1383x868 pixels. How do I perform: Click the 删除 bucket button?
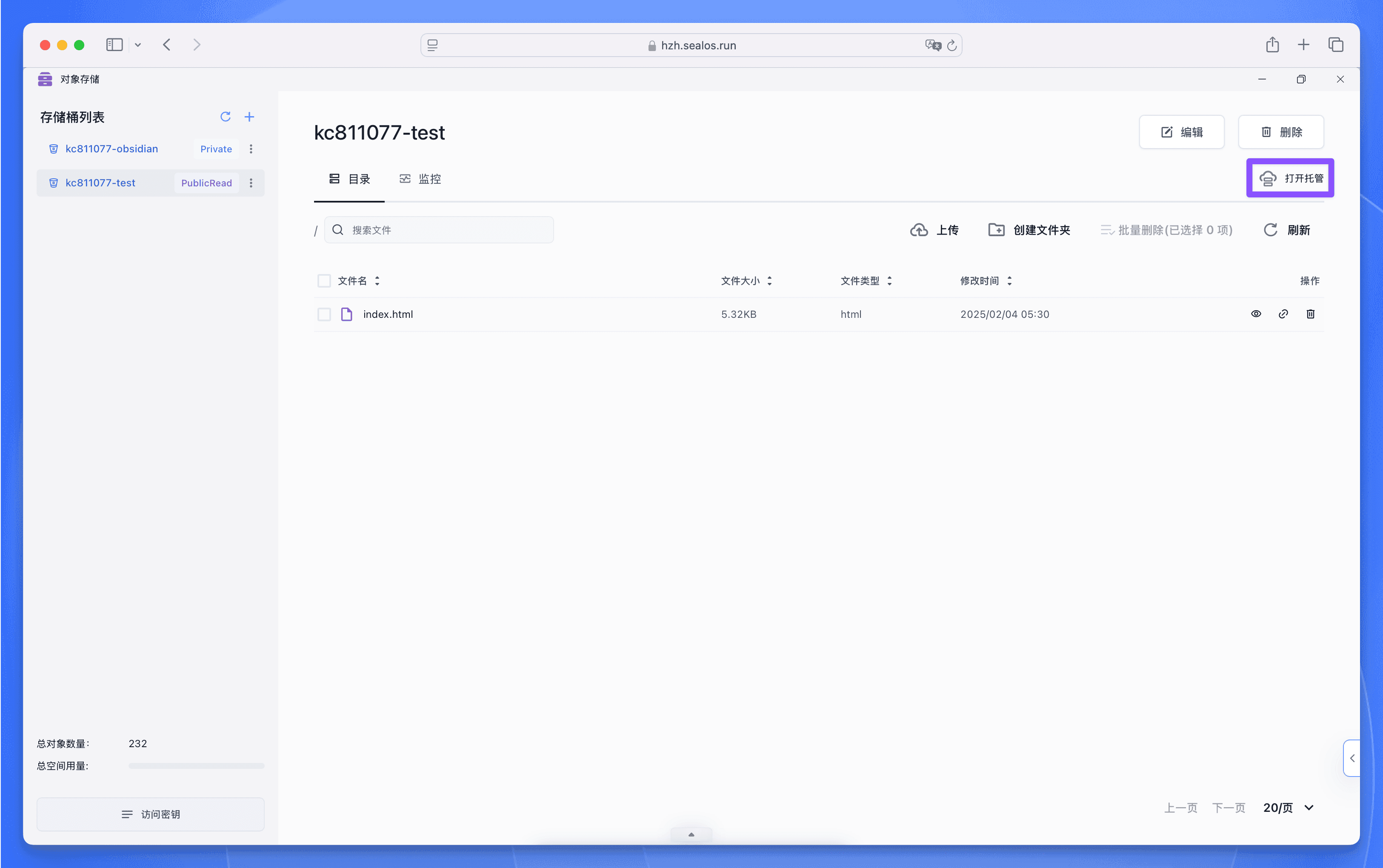pyautogui.click(x=1280, y=132)
